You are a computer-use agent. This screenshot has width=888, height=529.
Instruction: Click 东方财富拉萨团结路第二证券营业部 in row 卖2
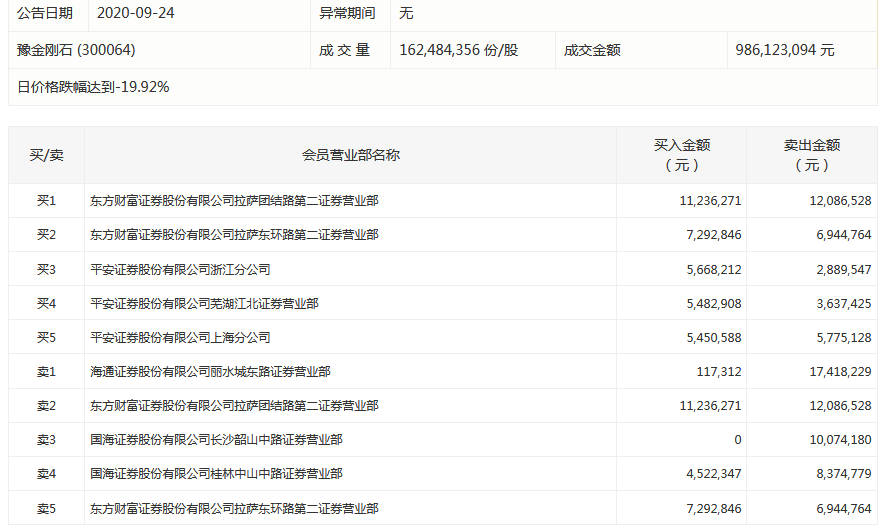(234, 405)
